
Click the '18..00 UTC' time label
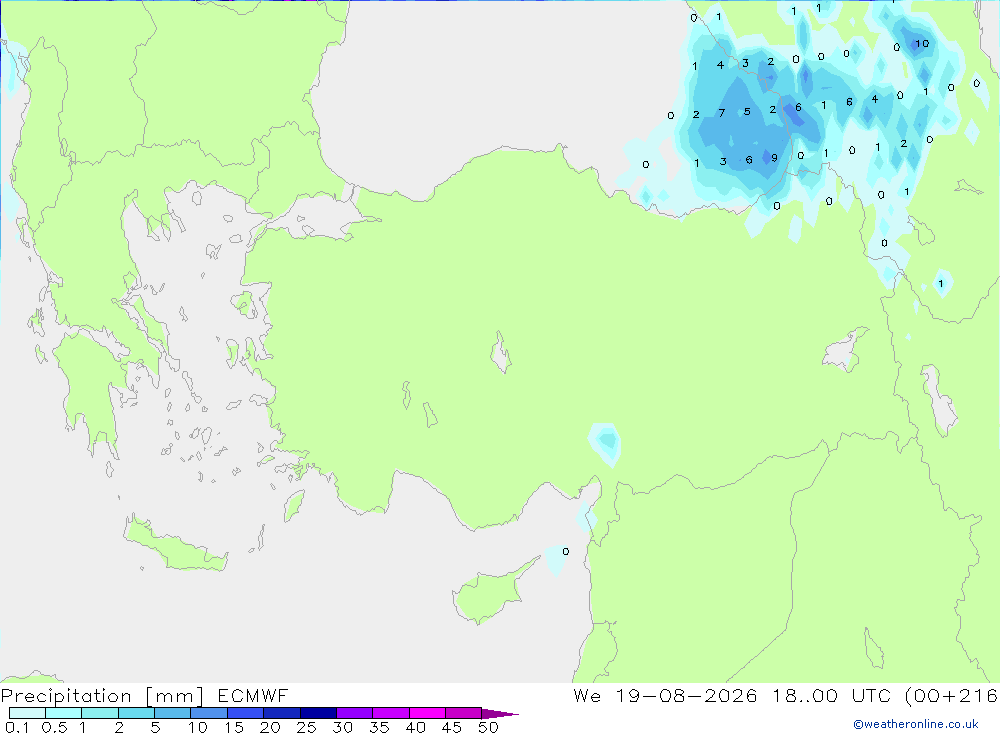pos(833,695)
